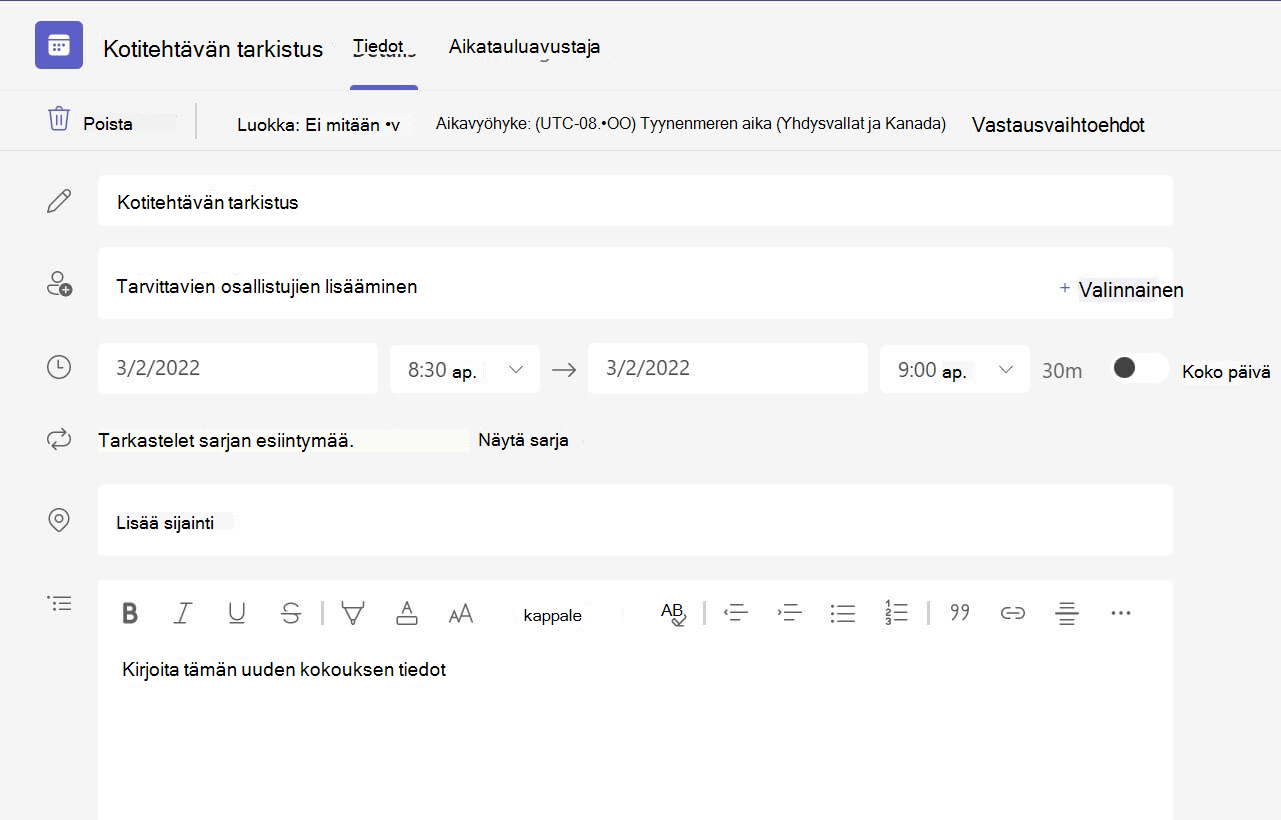Decrease the paragraph indent
Screen dimensions: 1281x820
pyautogui.click(x=736, y=613)
